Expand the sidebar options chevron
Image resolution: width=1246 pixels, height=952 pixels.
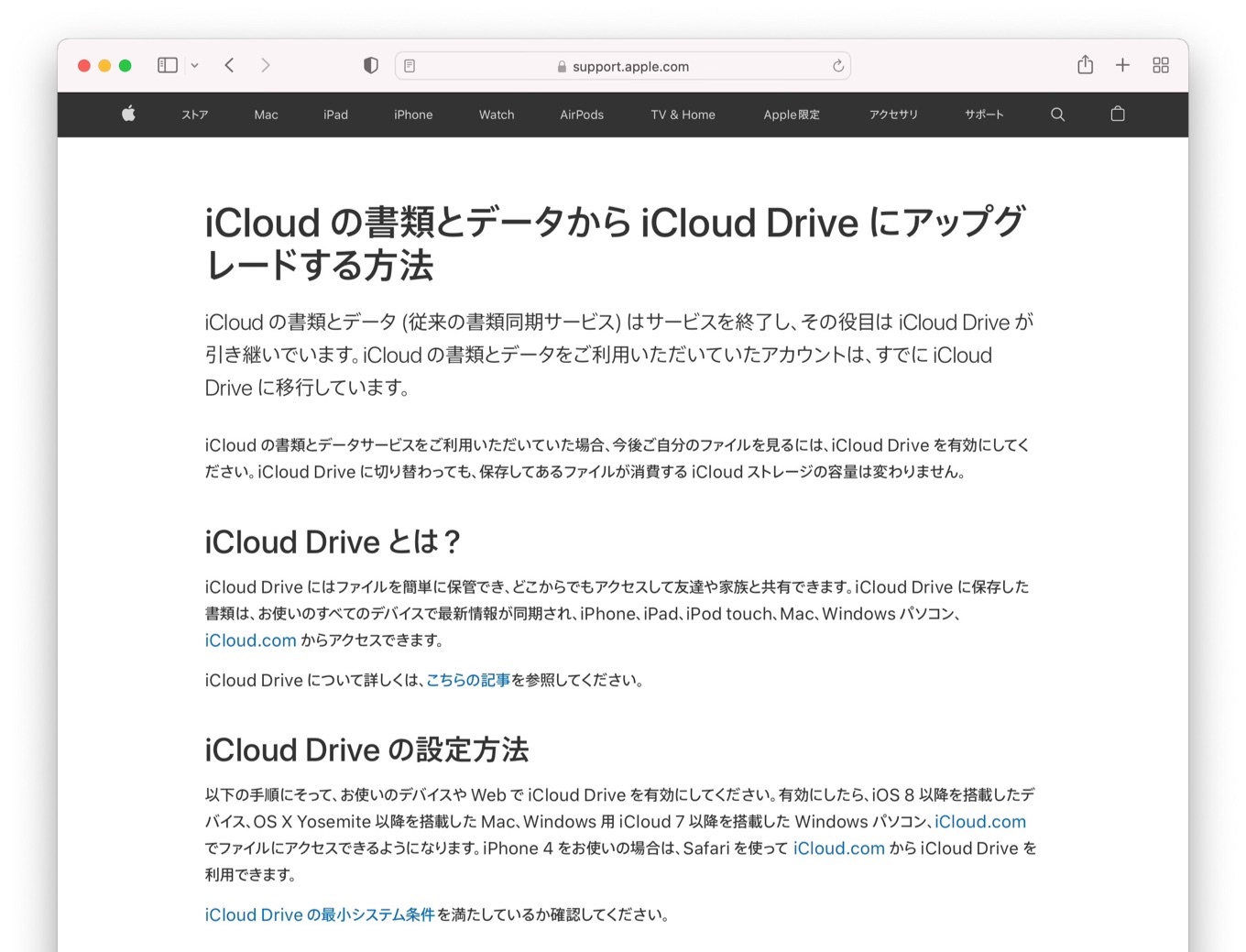coord(193,65)
